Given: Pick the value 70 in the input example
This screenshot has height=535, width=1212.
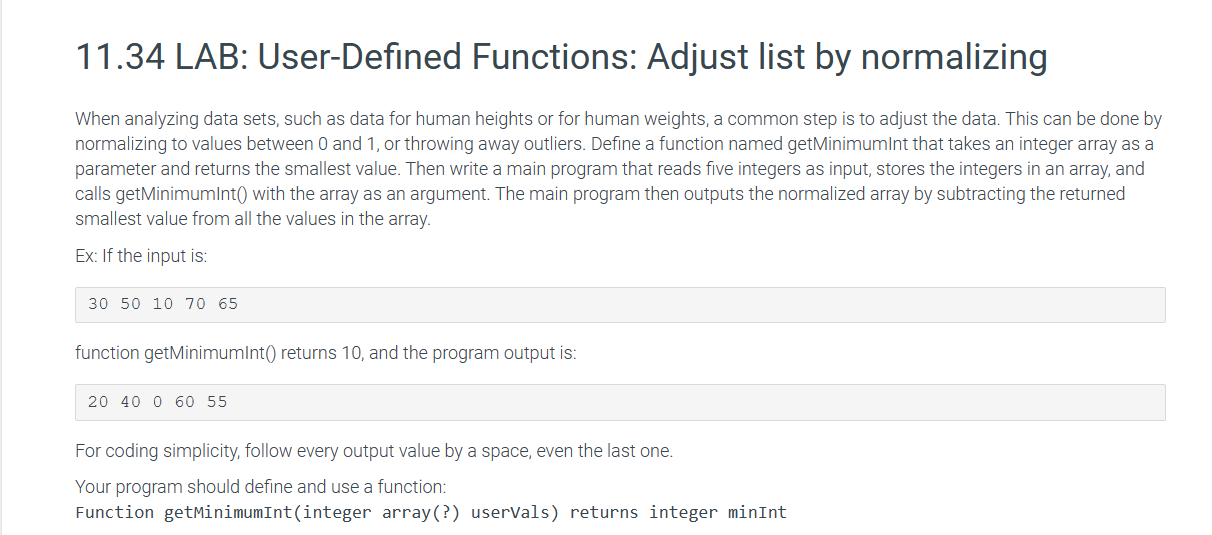Looking at the screenshot, I should click(195, 304).
